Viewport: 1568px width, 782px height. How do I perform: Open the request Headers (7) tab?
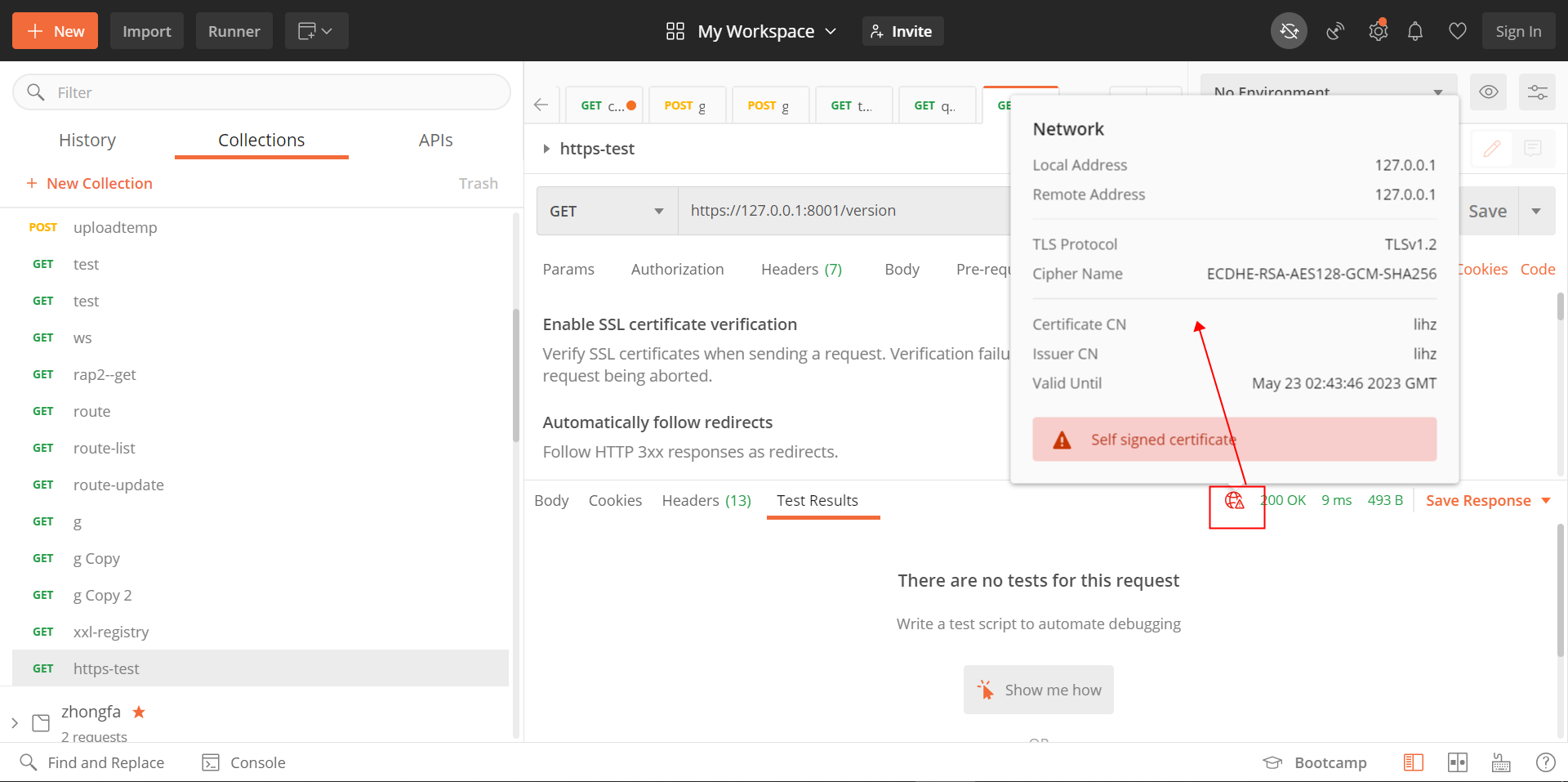pyautogui.click(x=801, y=269)
